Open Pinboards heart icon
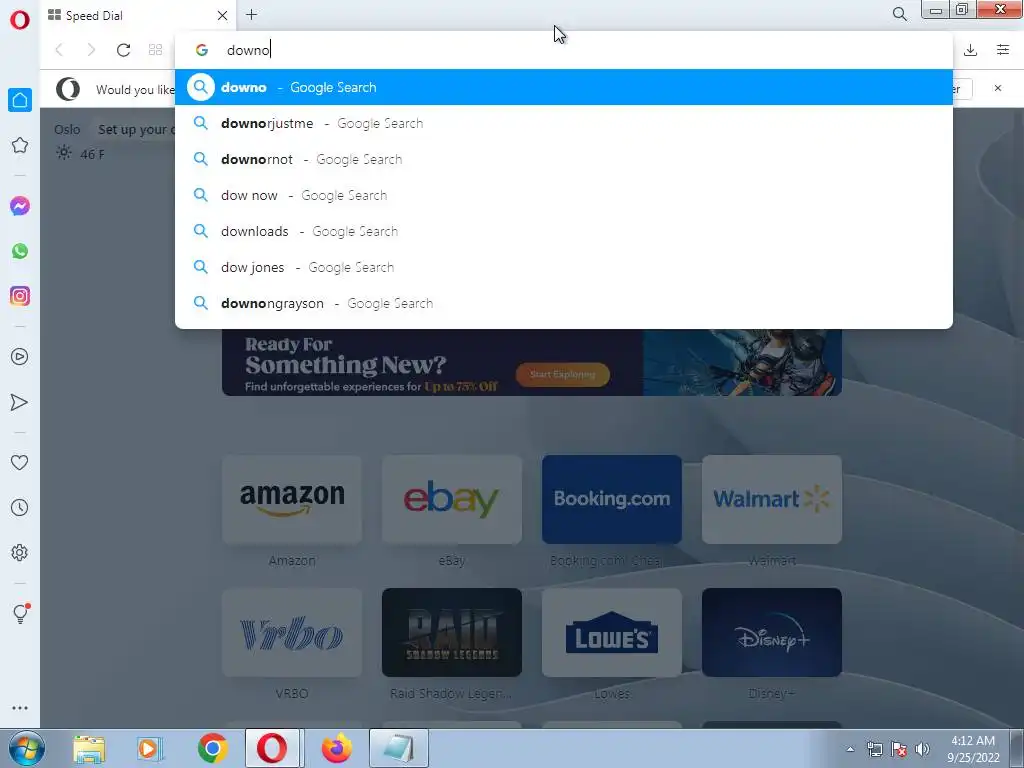Screen dimensions: 1024x768 [20, 462]
